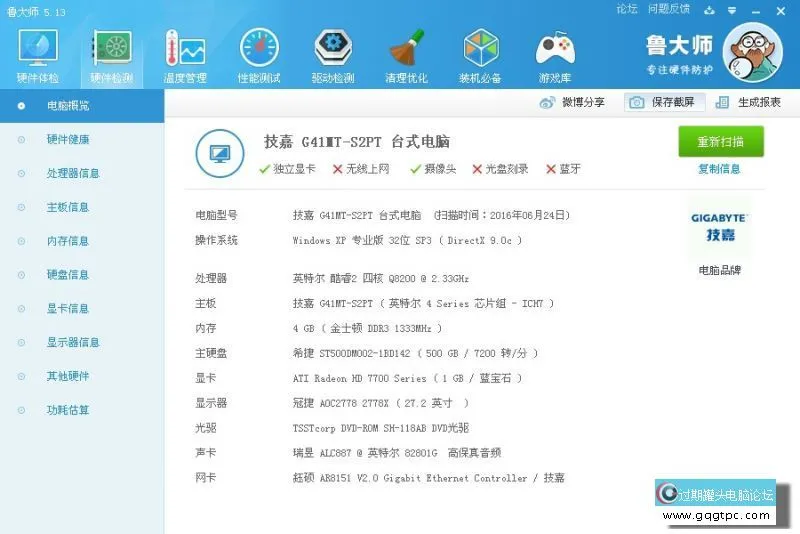The image size is (800, 534).
Task: Launch 性能测试 performance test icon
Action: (x=259, y=55)
